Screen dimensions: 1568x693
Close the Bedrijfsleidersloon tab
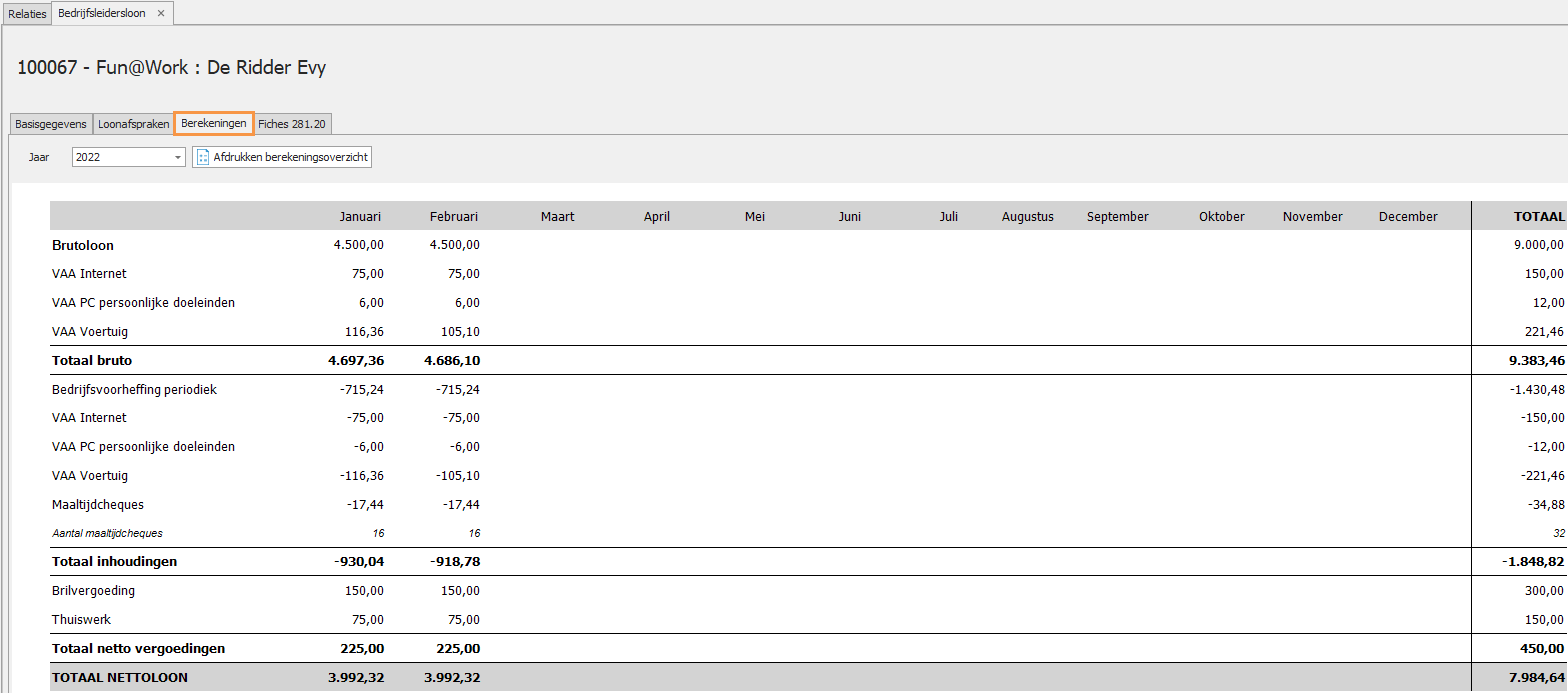[161, 13]
